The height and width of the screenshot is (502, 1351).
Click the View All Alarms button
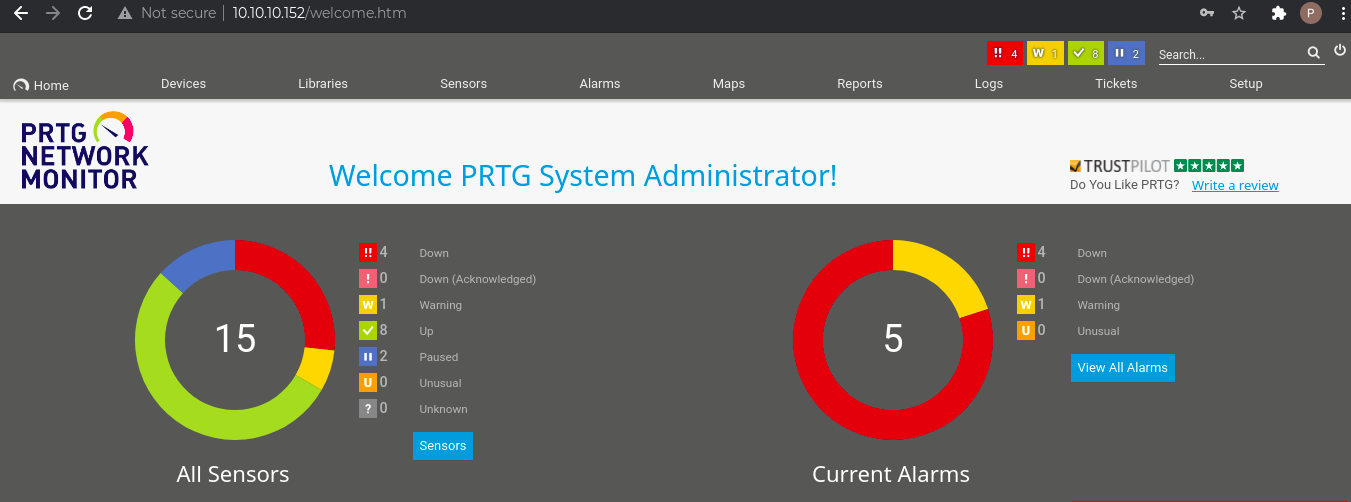[1123, 367]
